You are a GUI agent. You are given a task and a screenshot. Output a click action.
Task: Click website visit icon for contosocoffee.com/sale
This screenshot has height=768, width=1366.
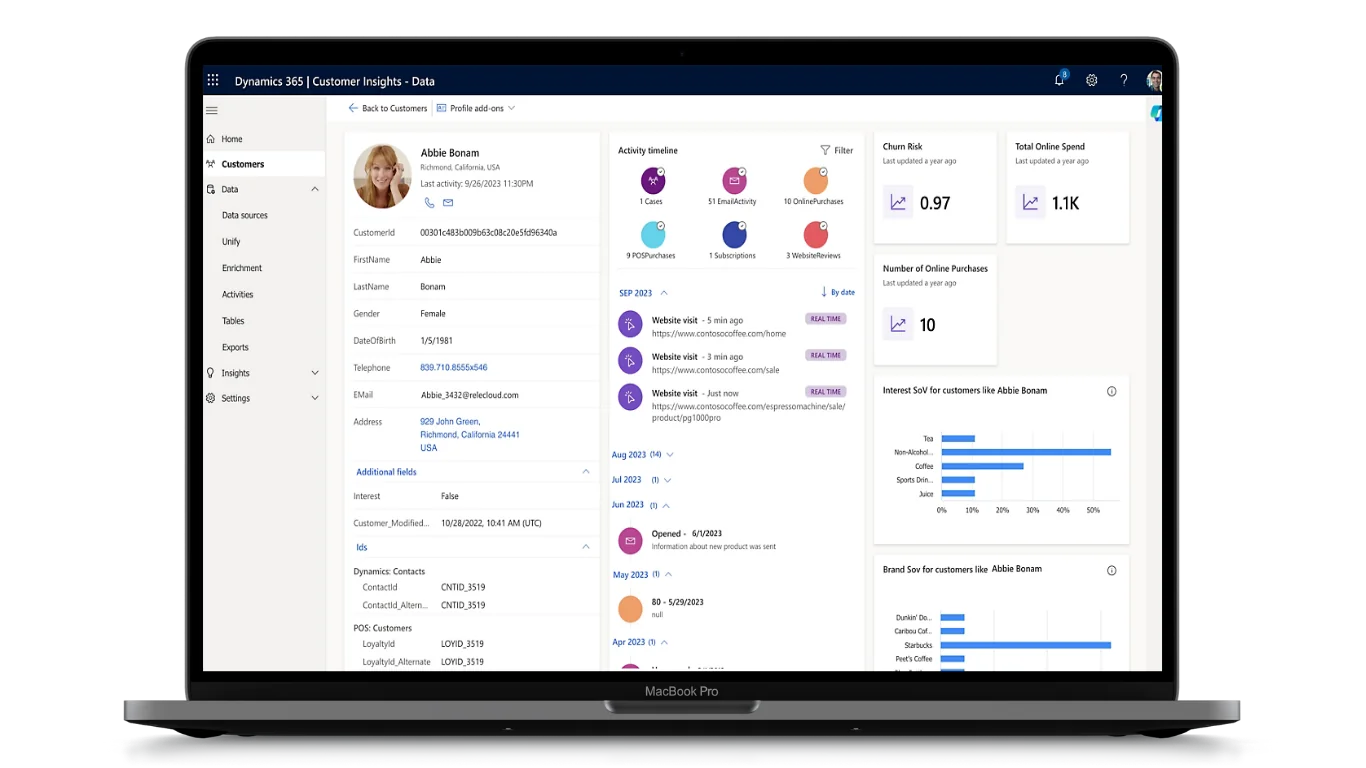(629, 360)
